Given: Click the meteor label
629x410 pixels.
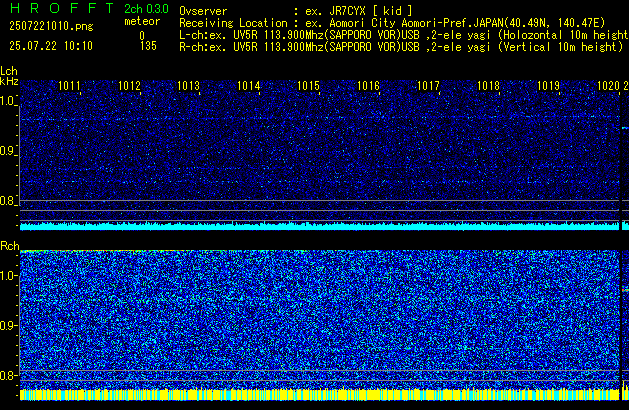Looking at the screenshot, I should click(142, 21).
